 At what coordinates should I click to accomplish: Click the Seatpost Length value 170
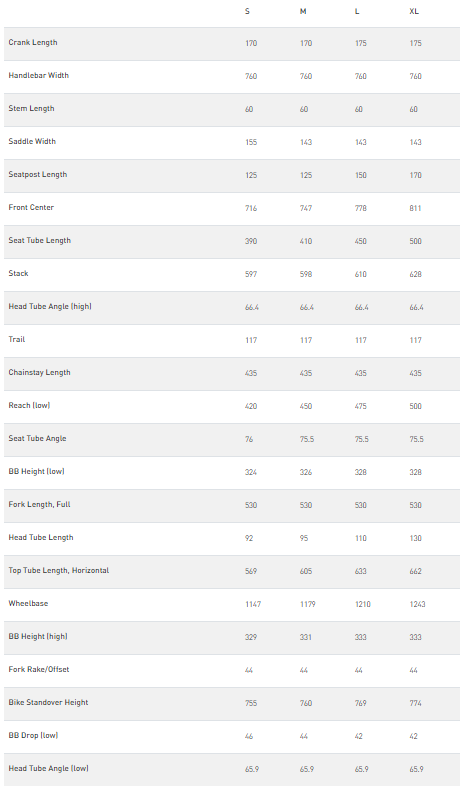click(415, 175)
